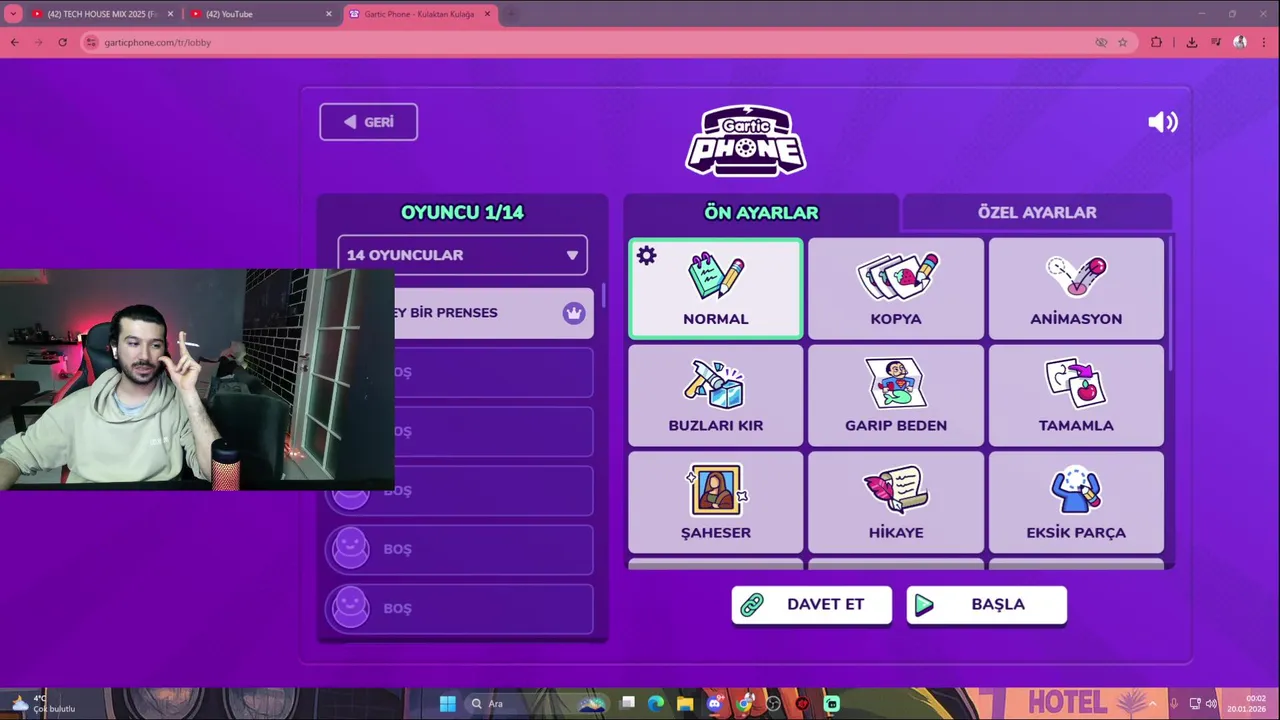Open the Windows Start menu

[447, 703]
